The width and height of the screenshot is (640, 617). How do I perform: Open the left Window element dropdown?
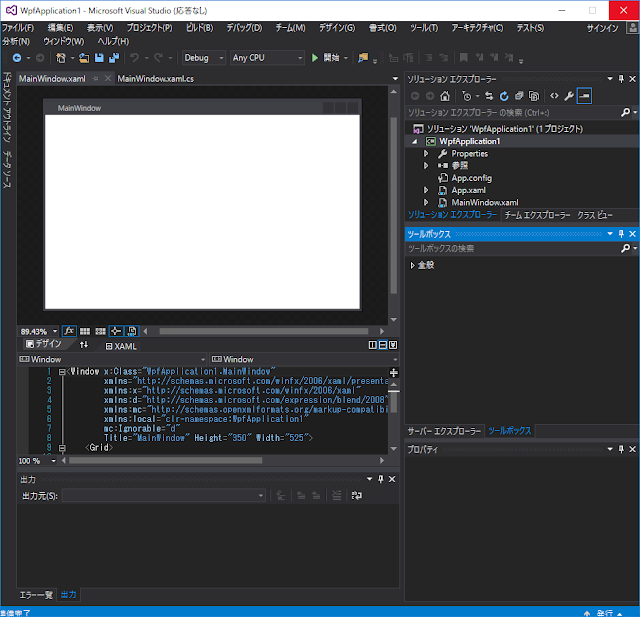112,359
